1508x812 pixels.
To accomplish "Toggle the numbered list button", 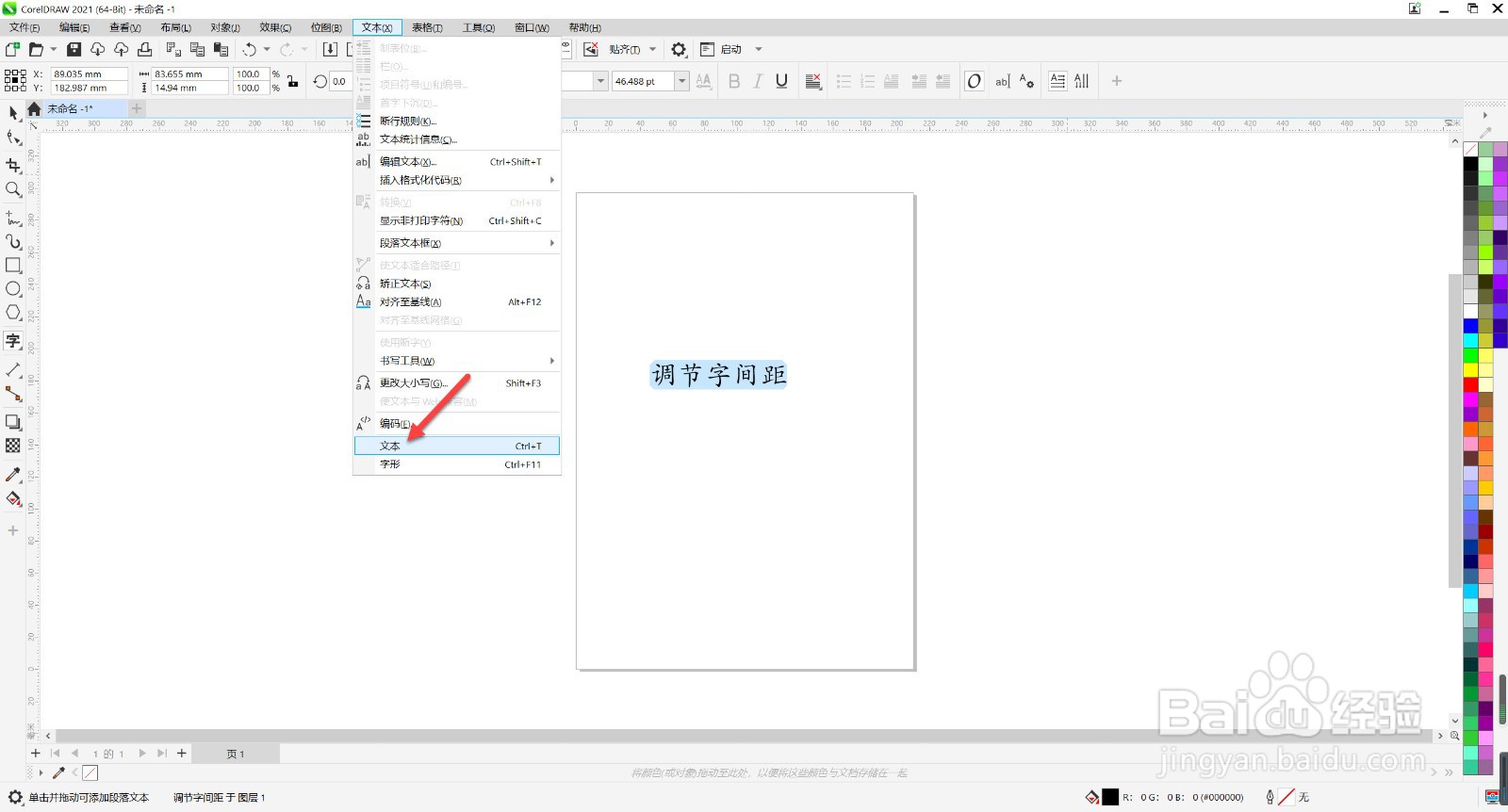I will point(867,81).
